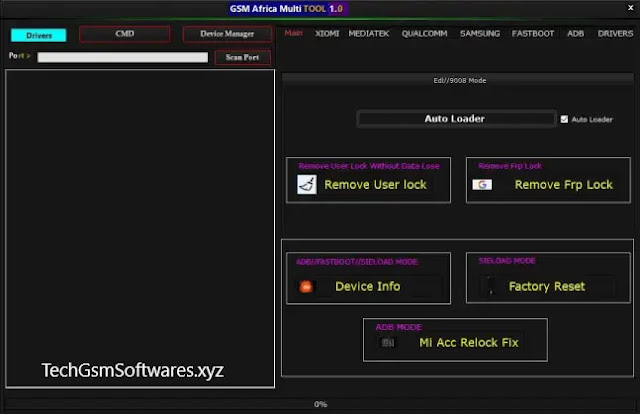Switch to the Main tab

(x=293, y=33)
